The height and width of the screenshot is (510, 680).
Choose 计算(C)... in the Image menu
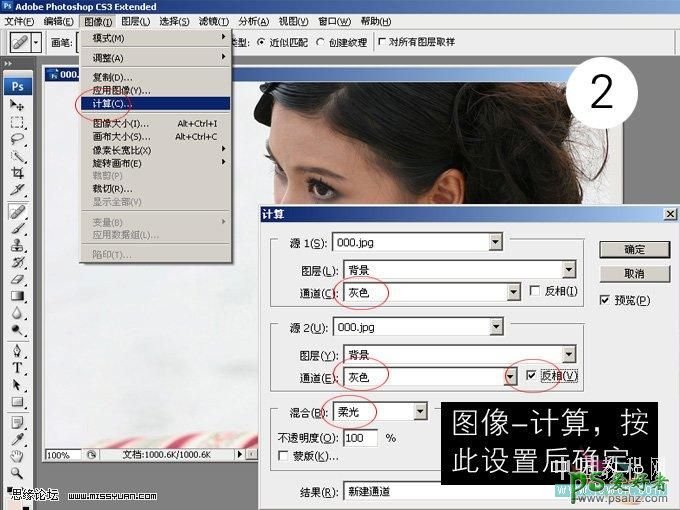(110, 104)
